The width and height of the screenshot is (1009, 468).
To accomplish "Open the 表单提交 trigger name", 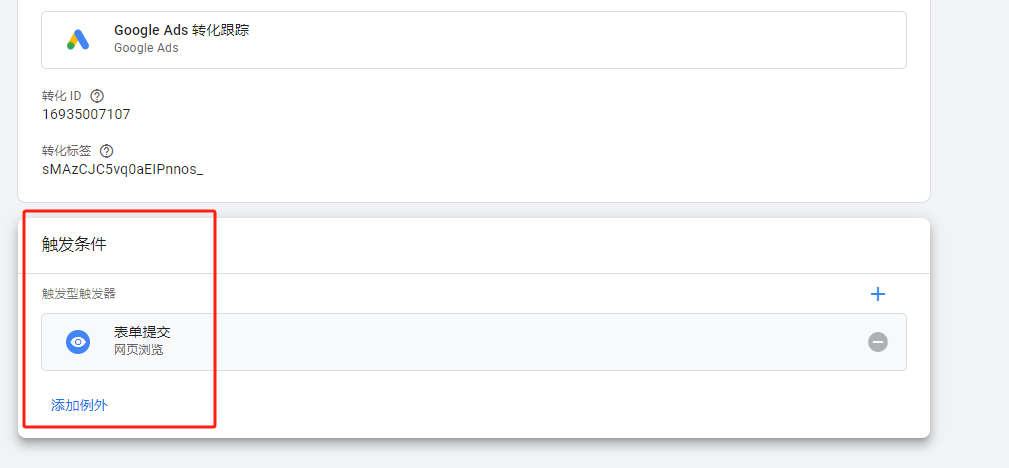I will click(x=142, y=332).
